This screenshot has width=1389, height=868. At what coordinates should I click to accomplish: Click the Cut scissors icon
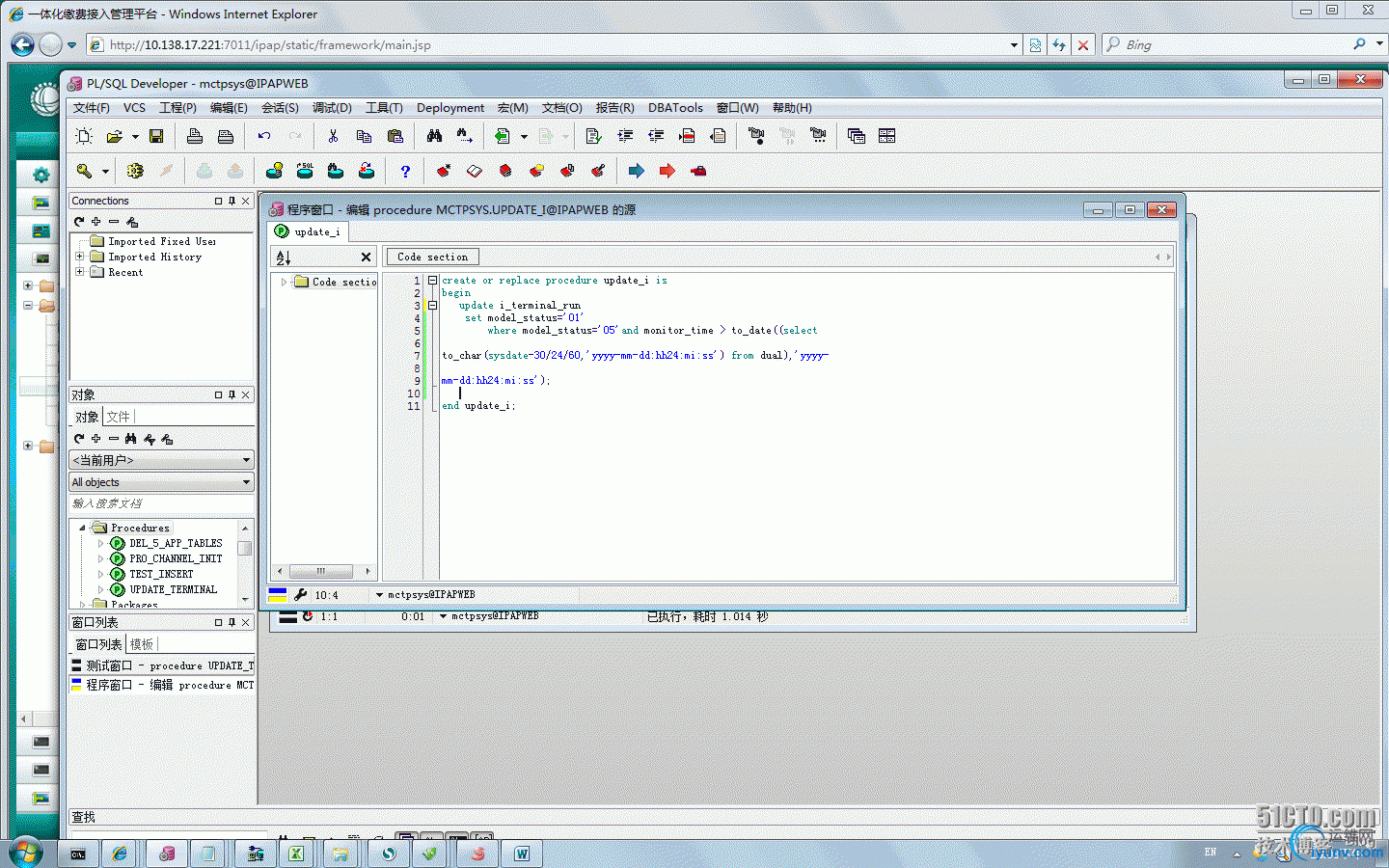[333, 136]
